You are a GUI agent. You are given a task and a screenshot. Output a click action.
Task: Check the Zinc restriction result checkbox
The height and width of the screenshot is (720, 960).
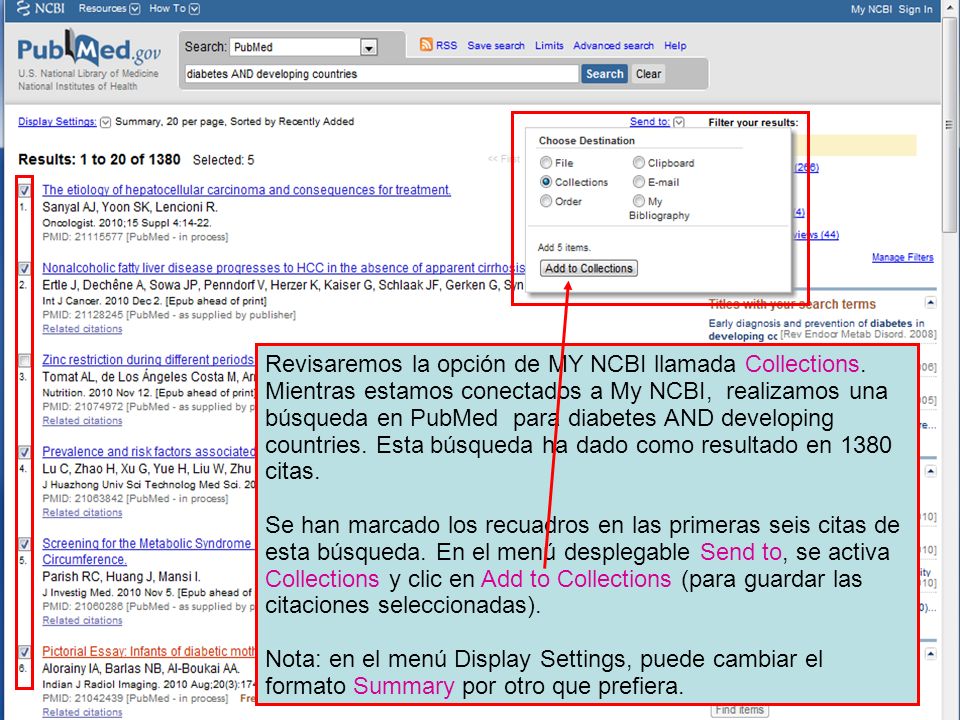(24, 360)
